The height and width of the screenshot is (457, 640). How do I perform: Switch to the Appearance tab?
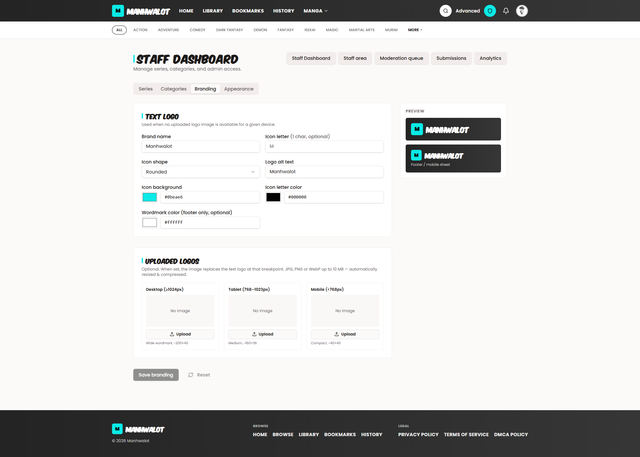click(x=239, y=89)
